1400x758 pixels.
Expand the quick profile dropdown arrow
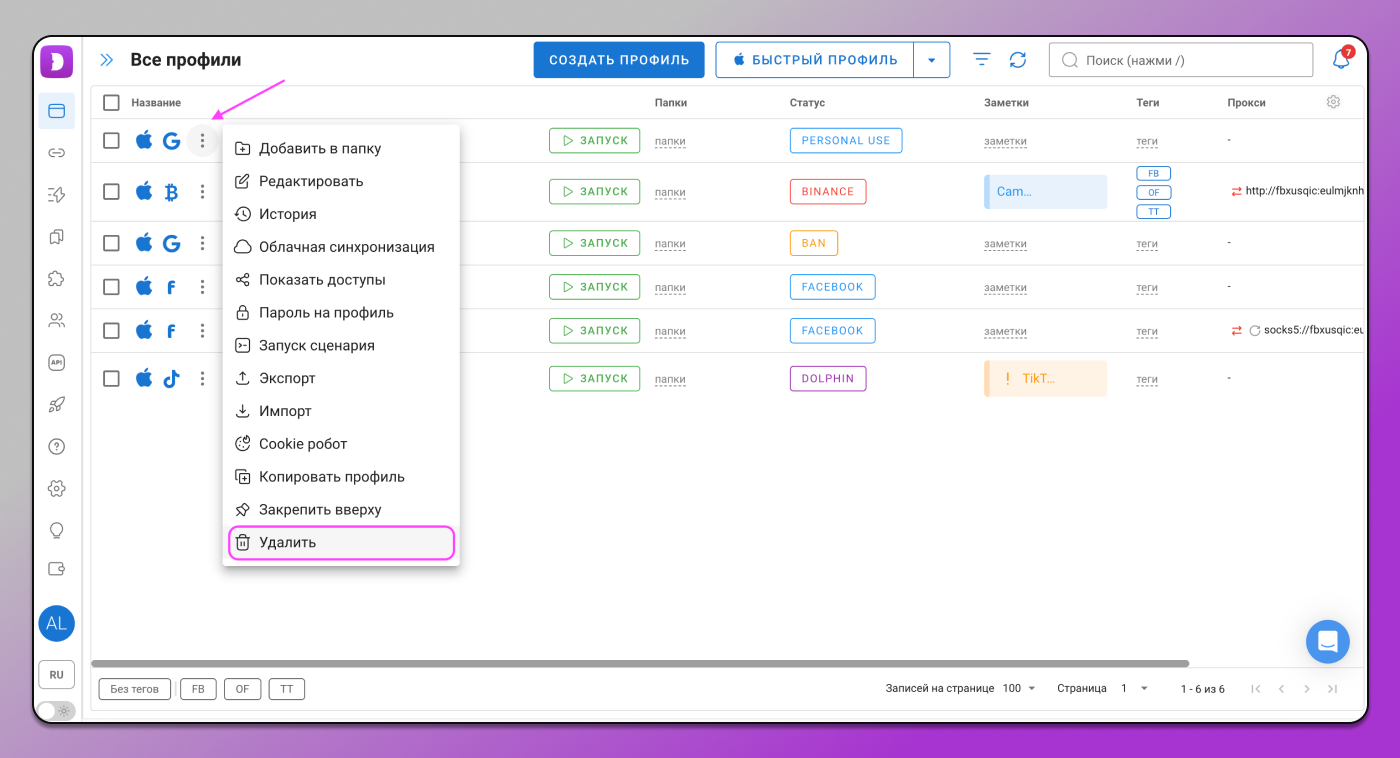coord(931,60)
